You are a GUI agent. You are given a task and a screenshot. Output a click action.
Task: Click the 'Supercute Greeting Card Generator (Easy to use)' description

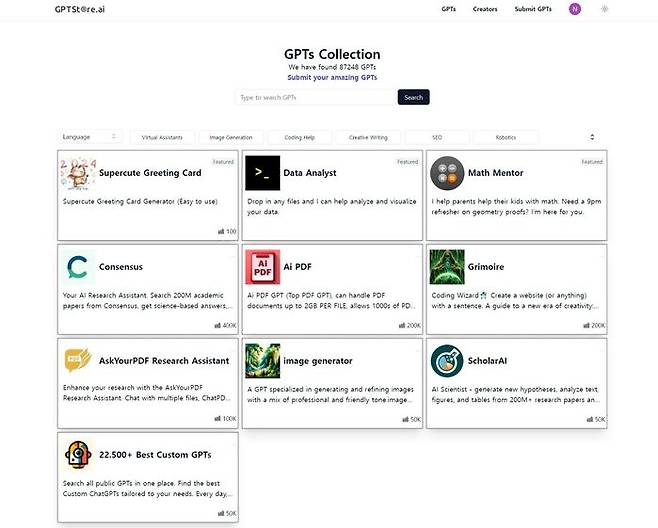click(140, 201)
